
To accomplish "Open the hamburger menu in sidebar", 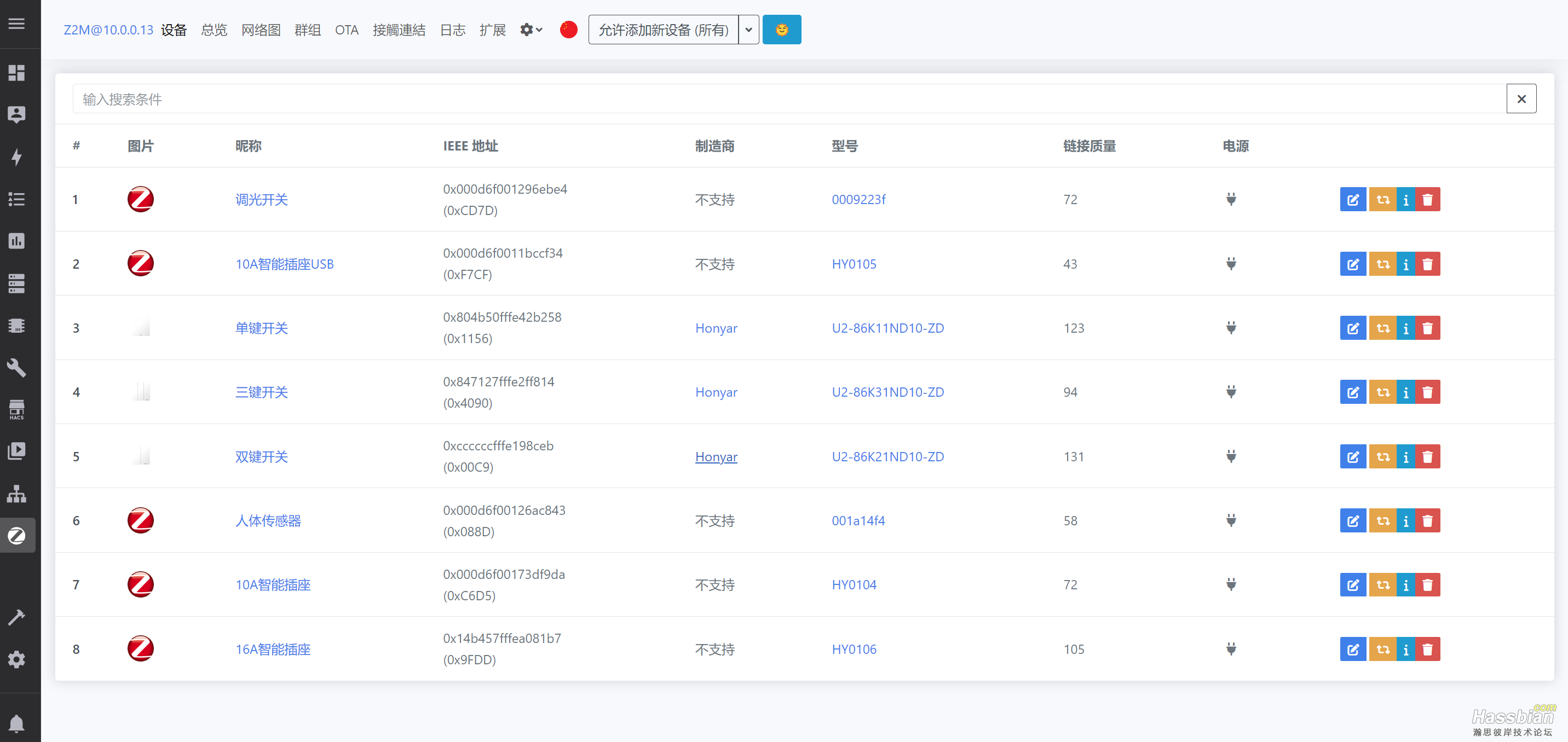I will tap(16, 24).
